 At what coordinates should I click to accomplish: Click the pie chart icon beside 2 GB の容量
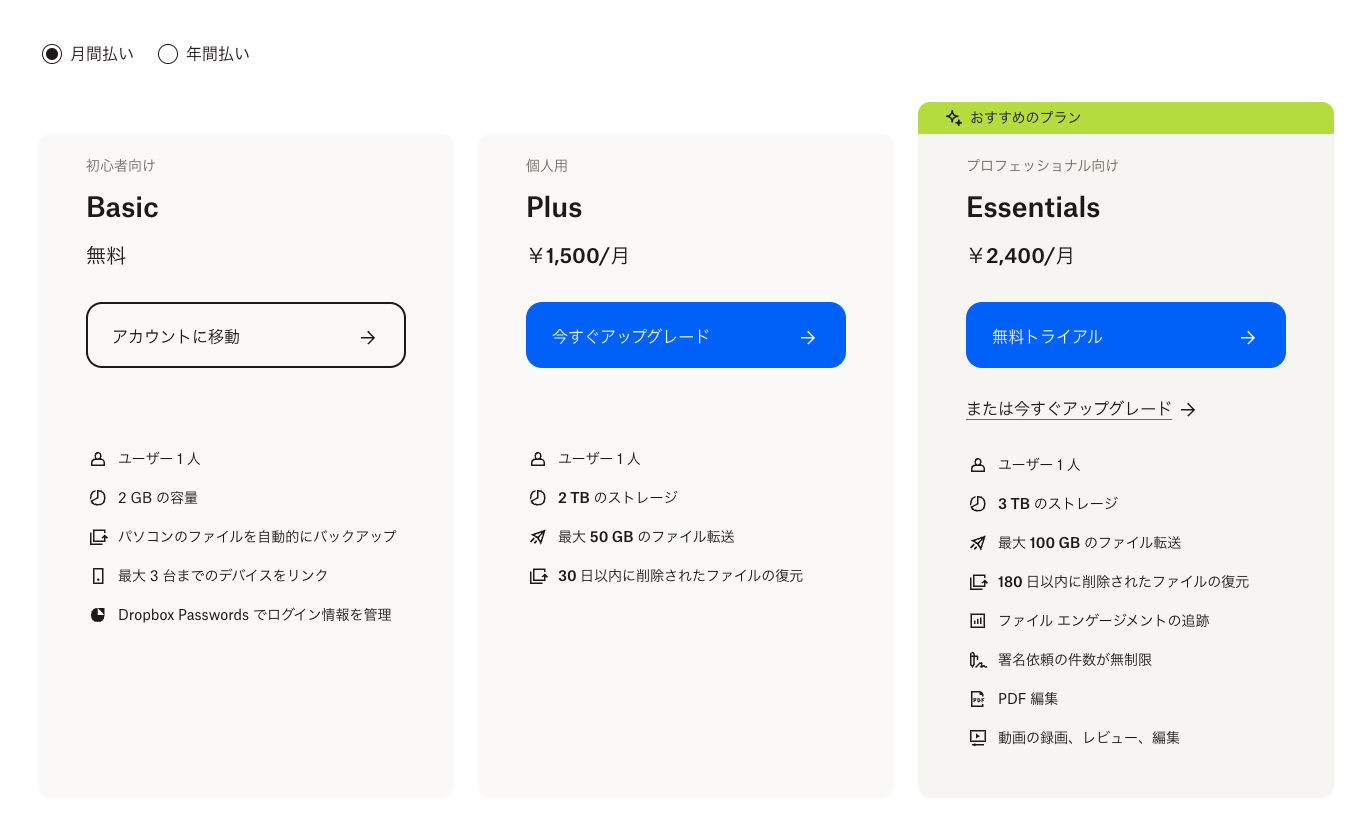tap(98, 498)
